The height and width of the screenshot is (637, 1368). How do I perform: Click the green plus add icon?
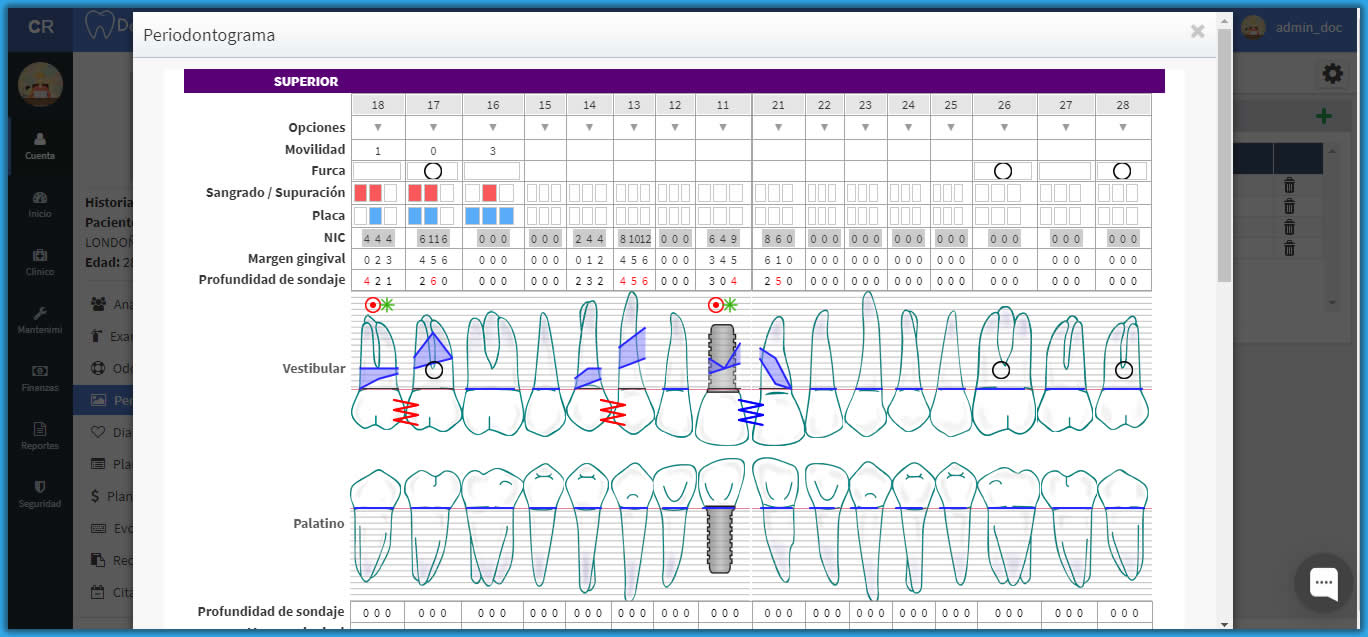click(x=1324, y=117)
